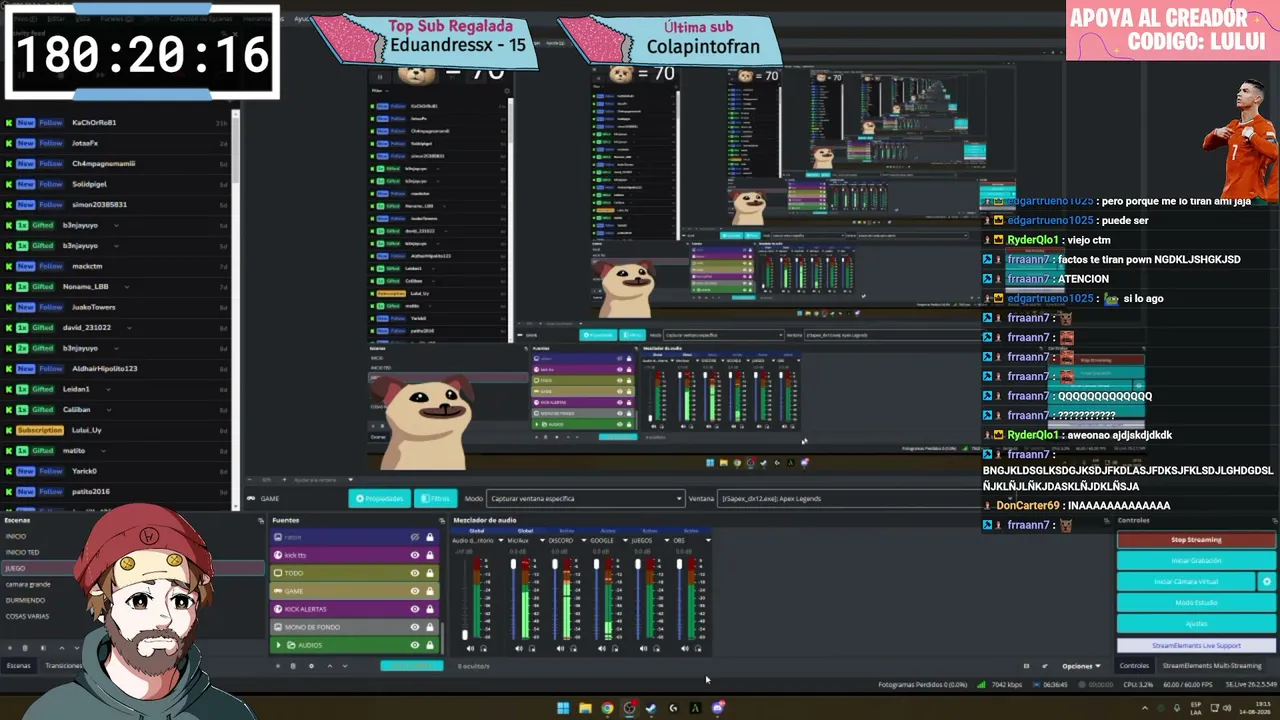Mute the OBS audio channel speaker icon
Viewport: 1280px width, 720px height.
(x=685, y=648)
